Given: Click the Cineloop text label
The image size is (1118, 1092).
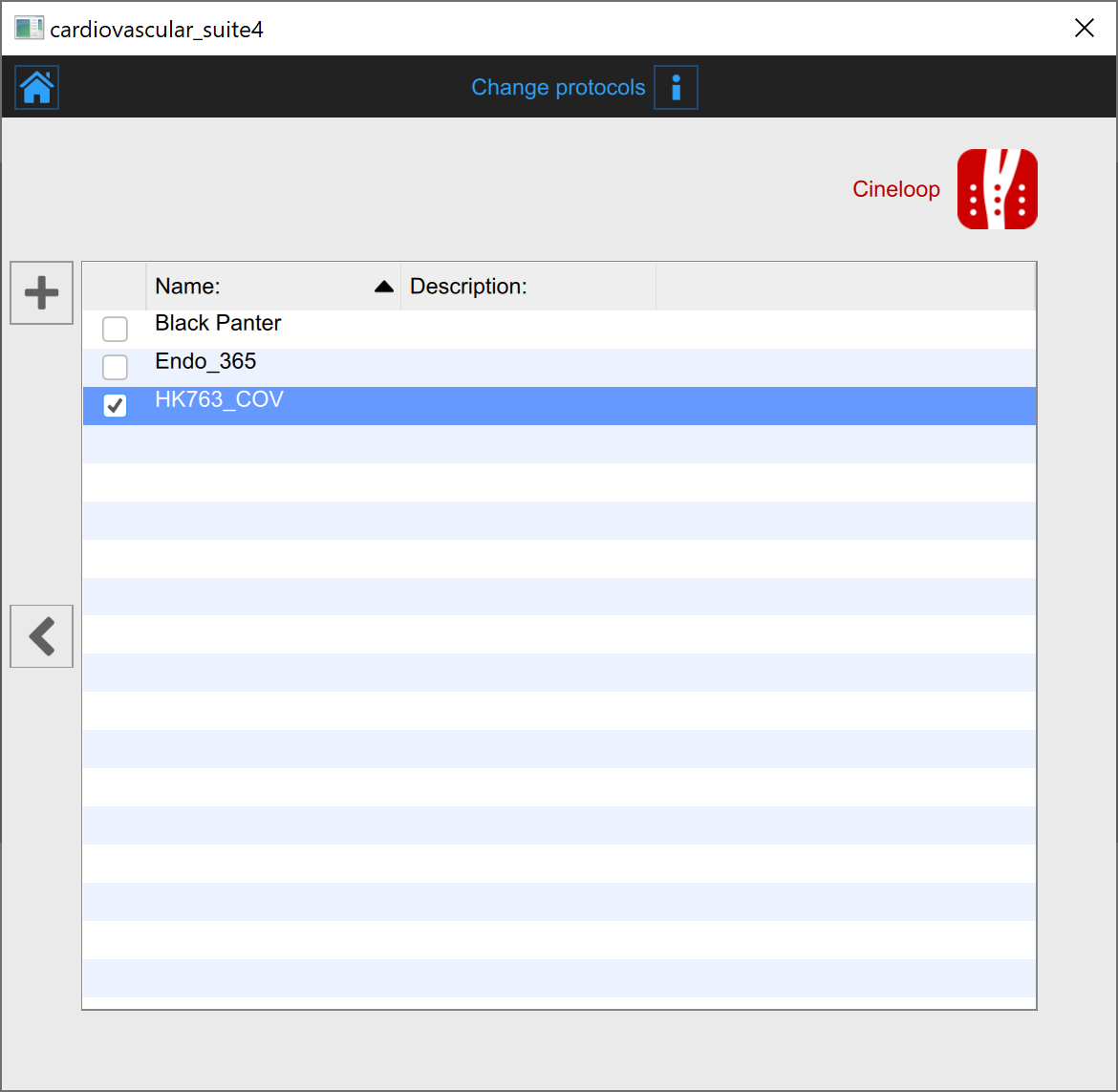Looking at the screenshot, I should 895,189.
